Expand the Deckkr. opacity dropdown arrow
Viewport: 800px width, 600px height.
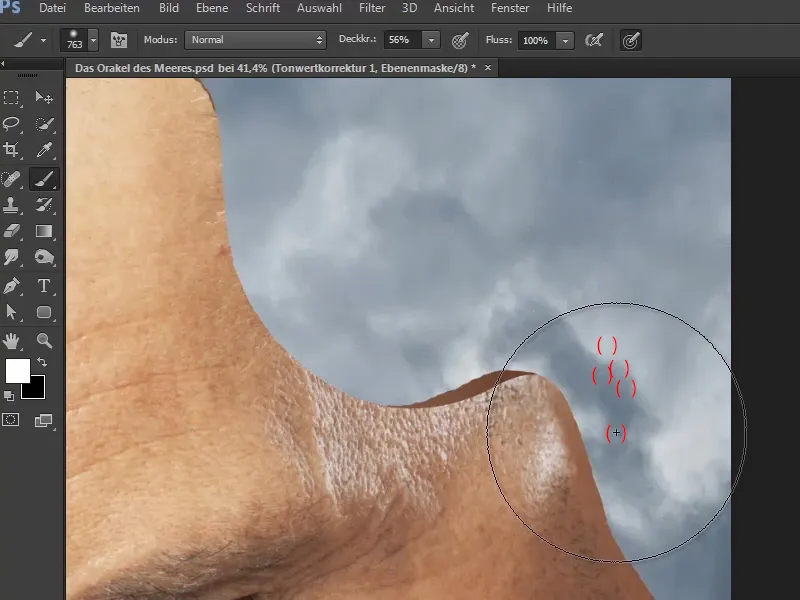431,40
